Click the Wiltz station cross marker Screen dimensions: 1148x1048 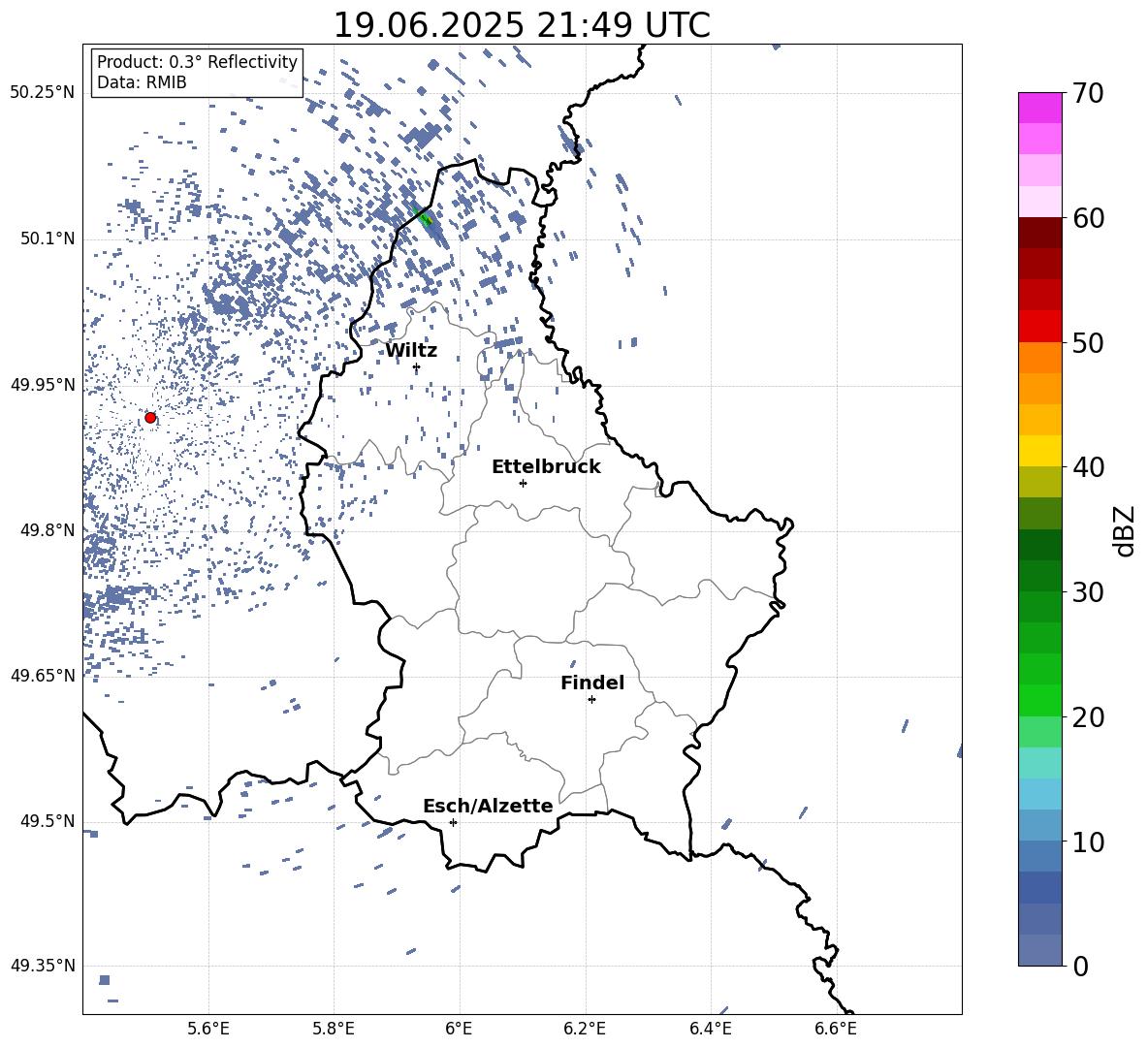click(x=417, y=367)
